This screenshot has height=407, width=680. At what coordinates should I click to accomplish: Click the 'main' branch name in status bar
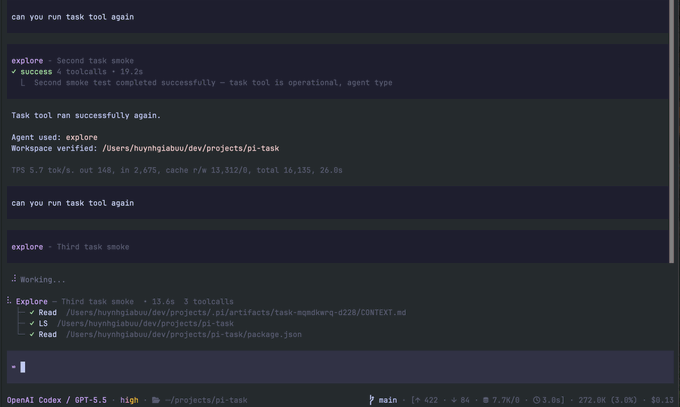point(388,400)
